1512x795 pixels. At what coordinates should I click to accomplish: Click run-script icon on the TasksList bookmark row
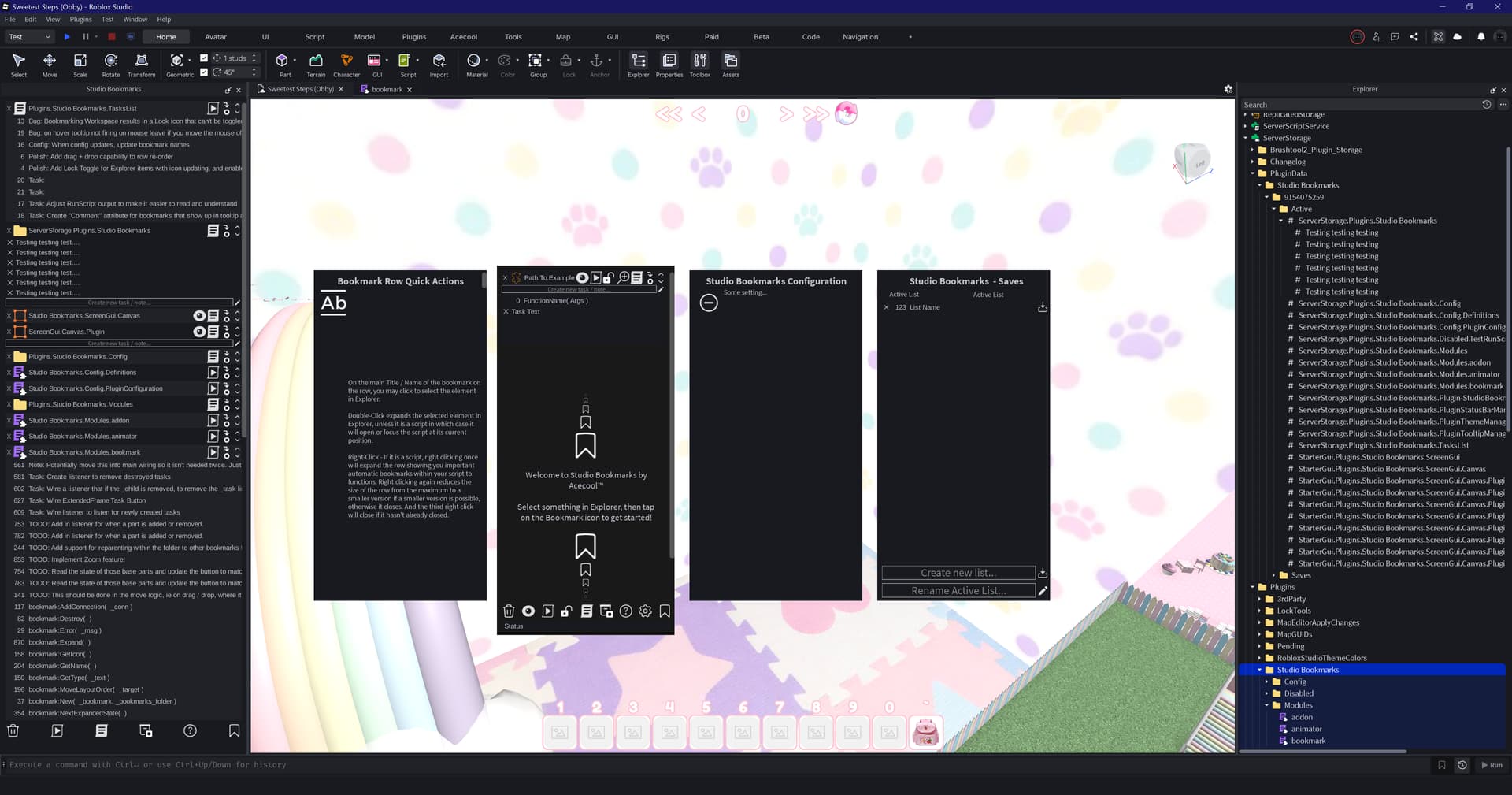click(x=213, y=108)
